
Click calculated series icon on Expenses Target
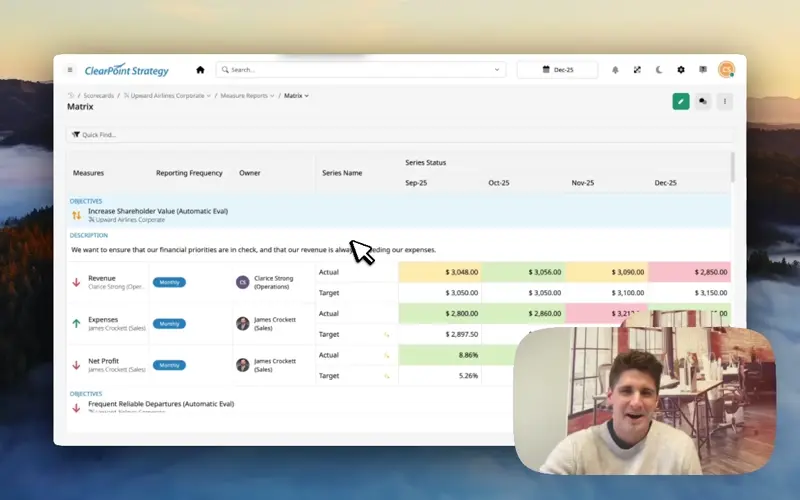tap(387, 335)
